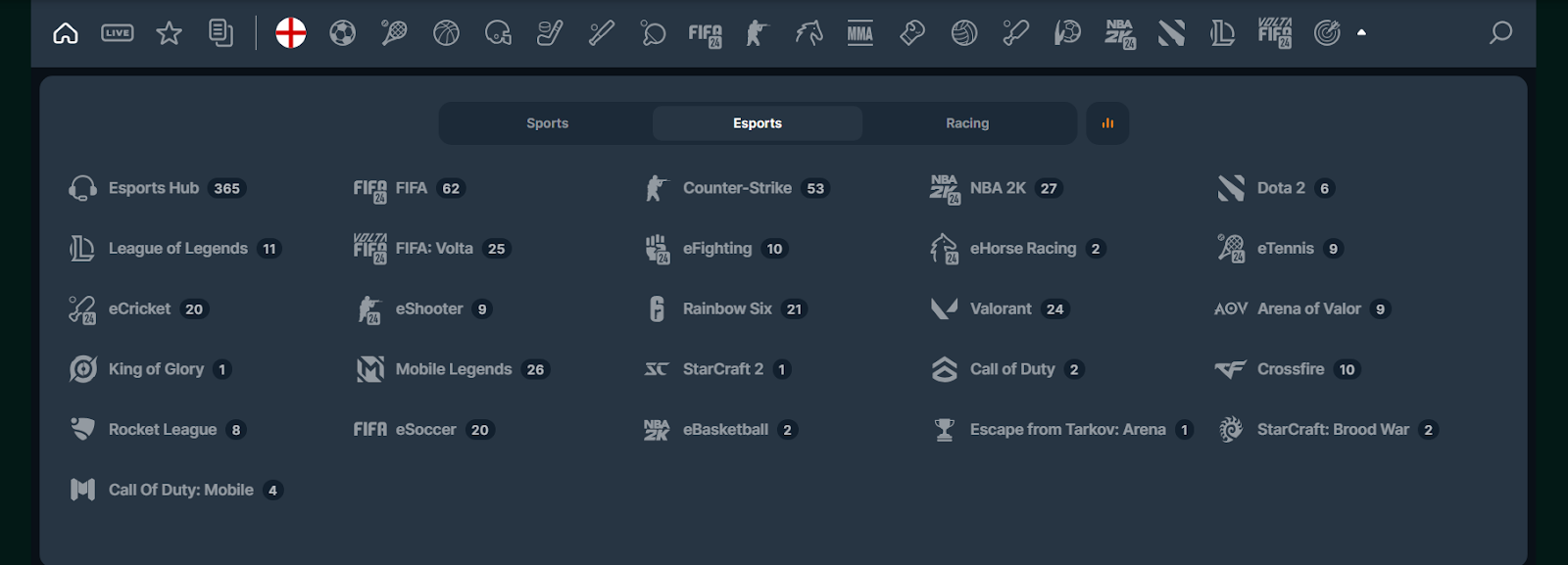Switch to the Sports tab
The width and height of the screenshot is (1568, 565).
click(547, 123)
